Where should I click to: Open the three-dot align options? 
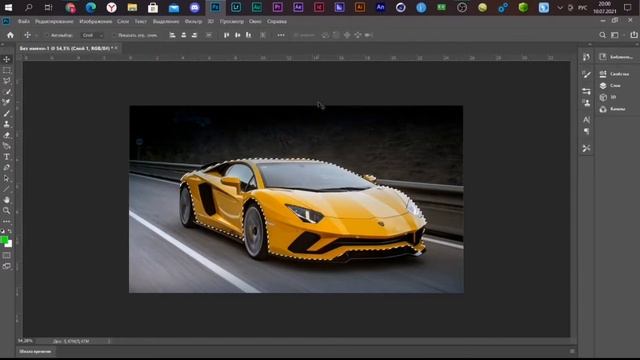tap(281, 35)
